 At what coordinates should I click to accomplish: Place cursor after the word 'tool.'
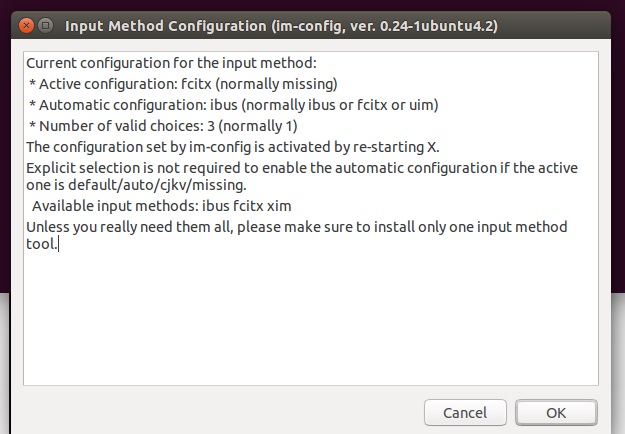coord(59,244)
